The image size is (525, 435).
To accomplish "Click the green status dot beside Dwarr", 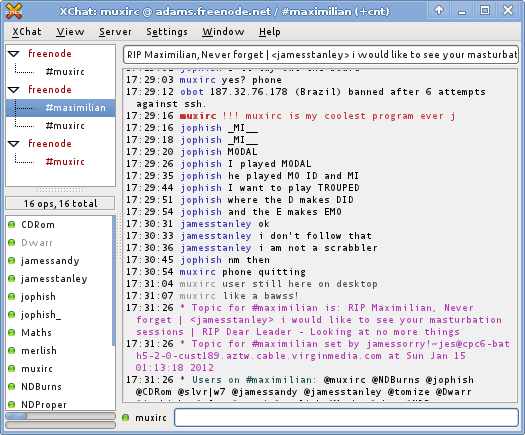I will (x=12, y=243).
